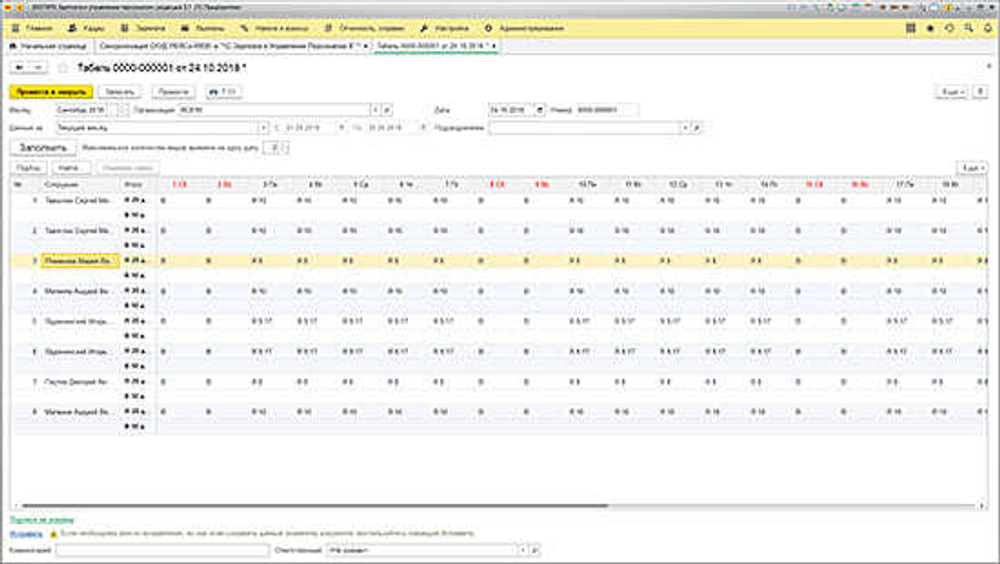
Task: Click into Комментарий field
Action: coord(163,549)
